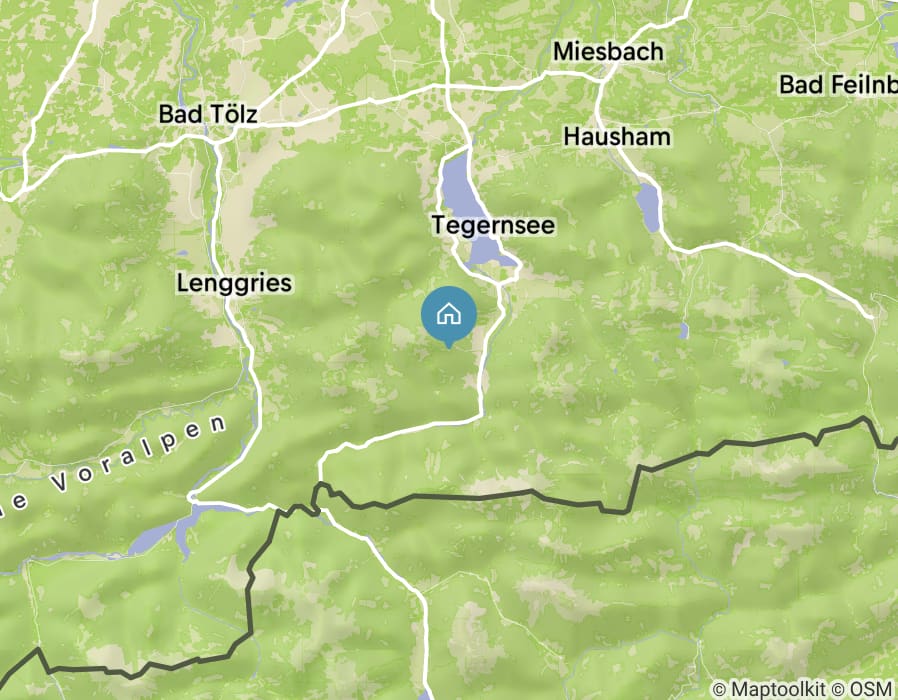
Task: Click the small pond west of Lenggries
Action: click(182, 253)
